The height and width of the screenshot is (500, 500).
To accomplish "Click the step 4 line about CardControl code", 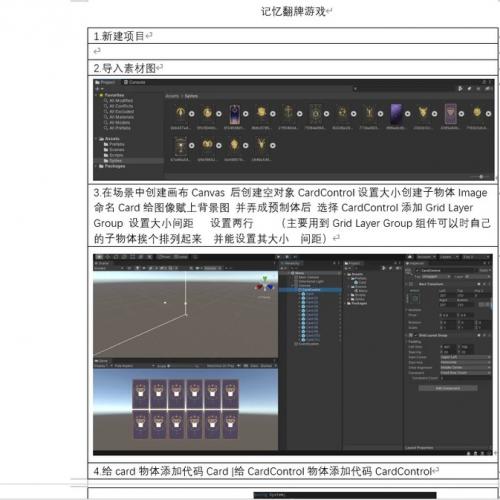I will point(263,471).
